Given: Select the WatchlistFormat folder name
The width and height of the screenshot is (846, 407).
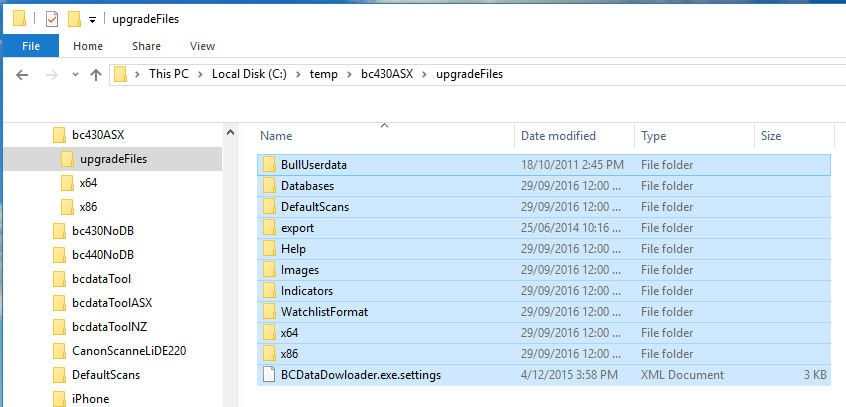Looking at the screenshot, I should click(x=324, y=312).
